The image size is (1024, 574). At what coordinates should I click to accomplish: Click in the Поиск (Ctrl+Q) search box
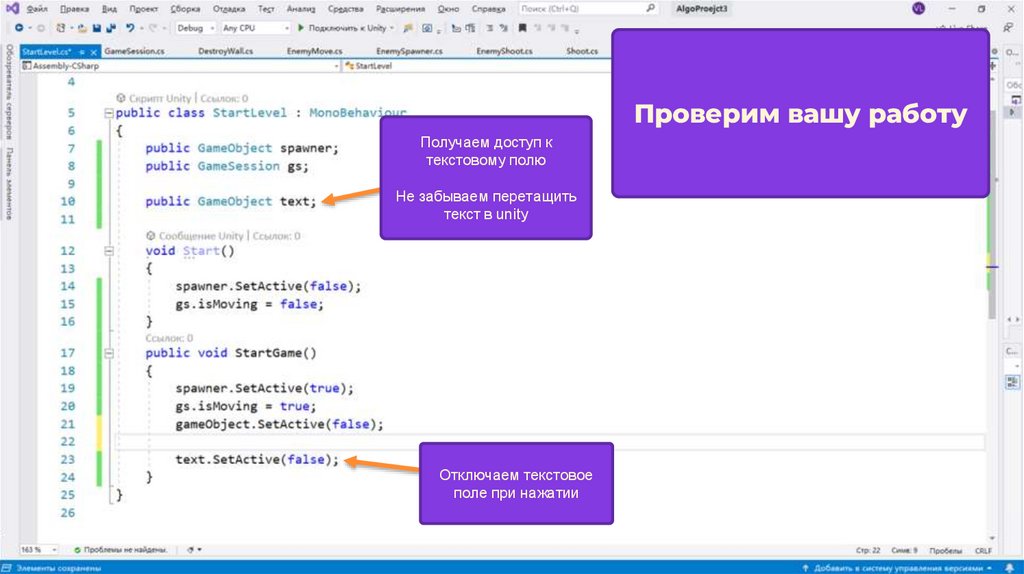[x=590, y=8]
